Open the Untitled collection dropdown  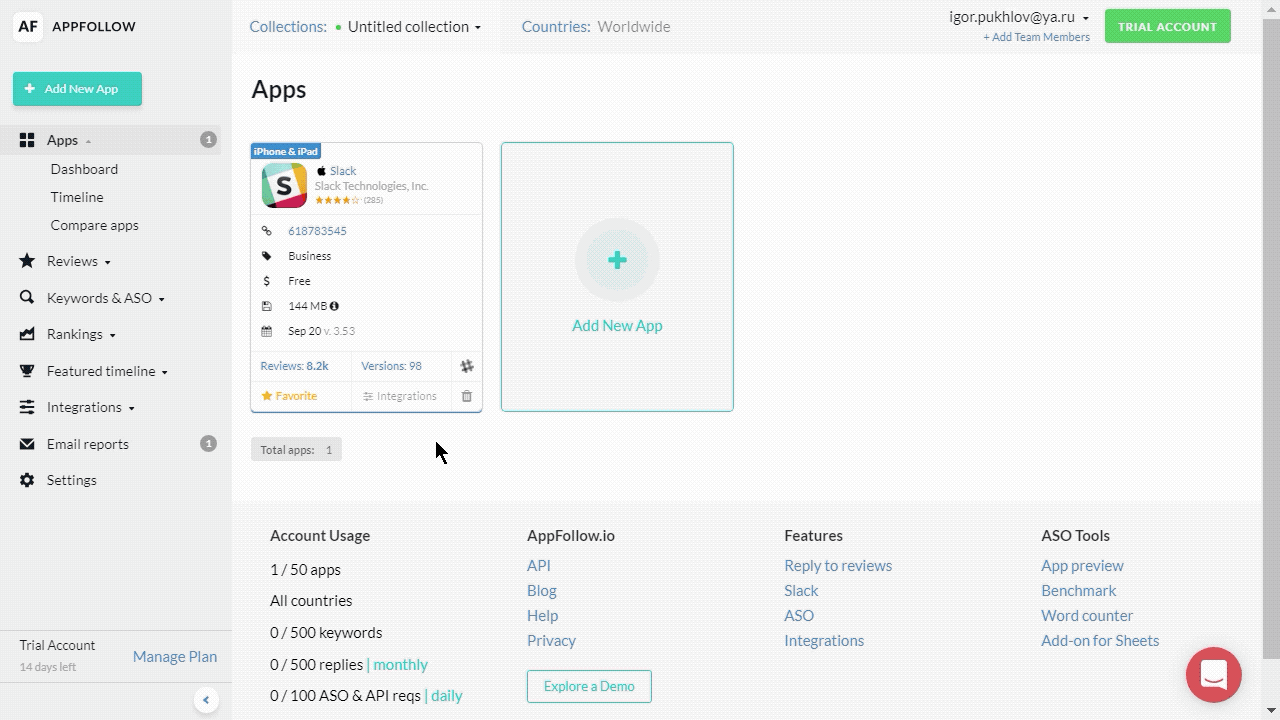pyautogui.click(x=414, y=27)
